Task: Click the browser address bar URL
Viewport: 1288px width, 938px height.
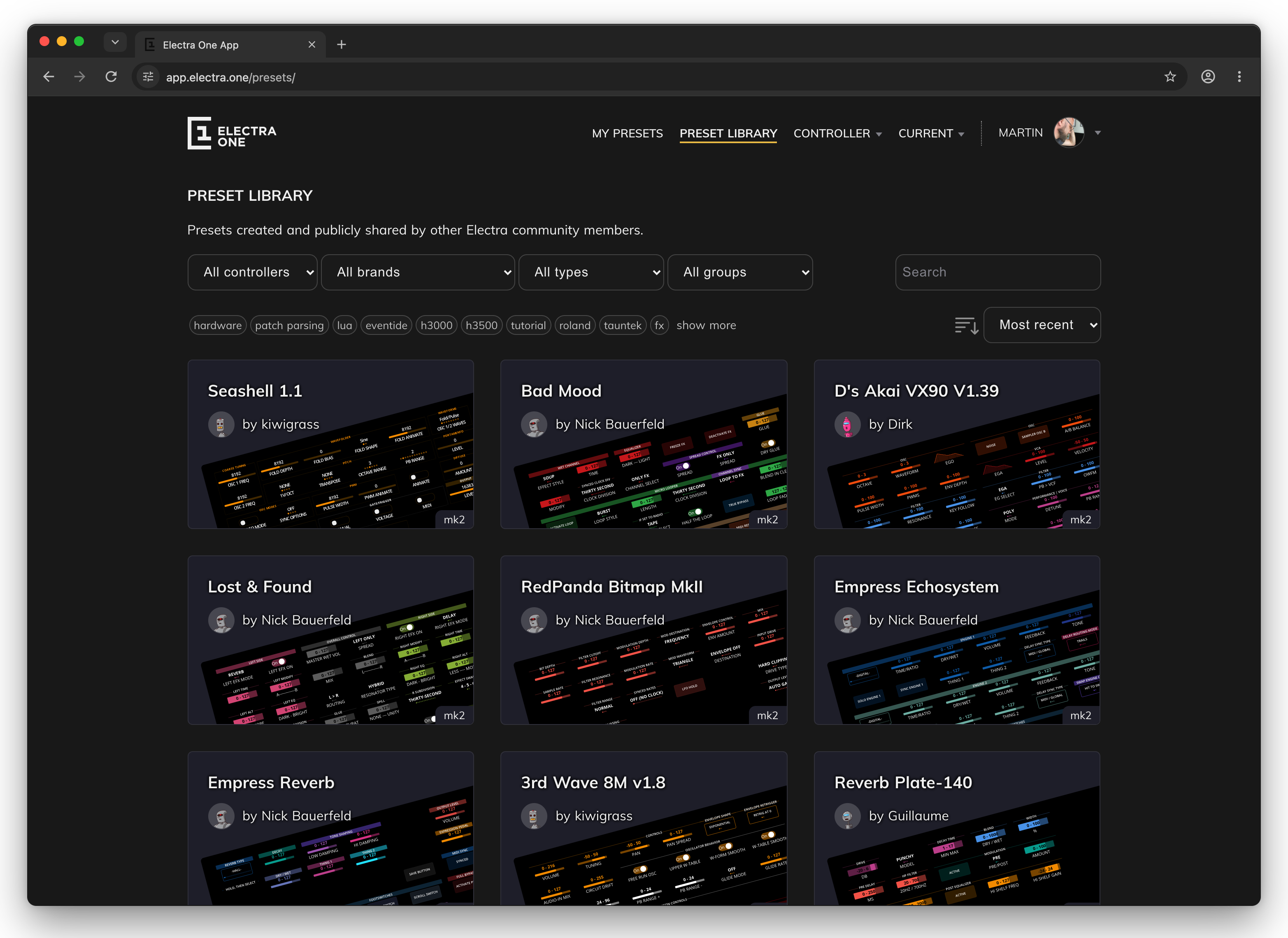Action: pos(230,77)
